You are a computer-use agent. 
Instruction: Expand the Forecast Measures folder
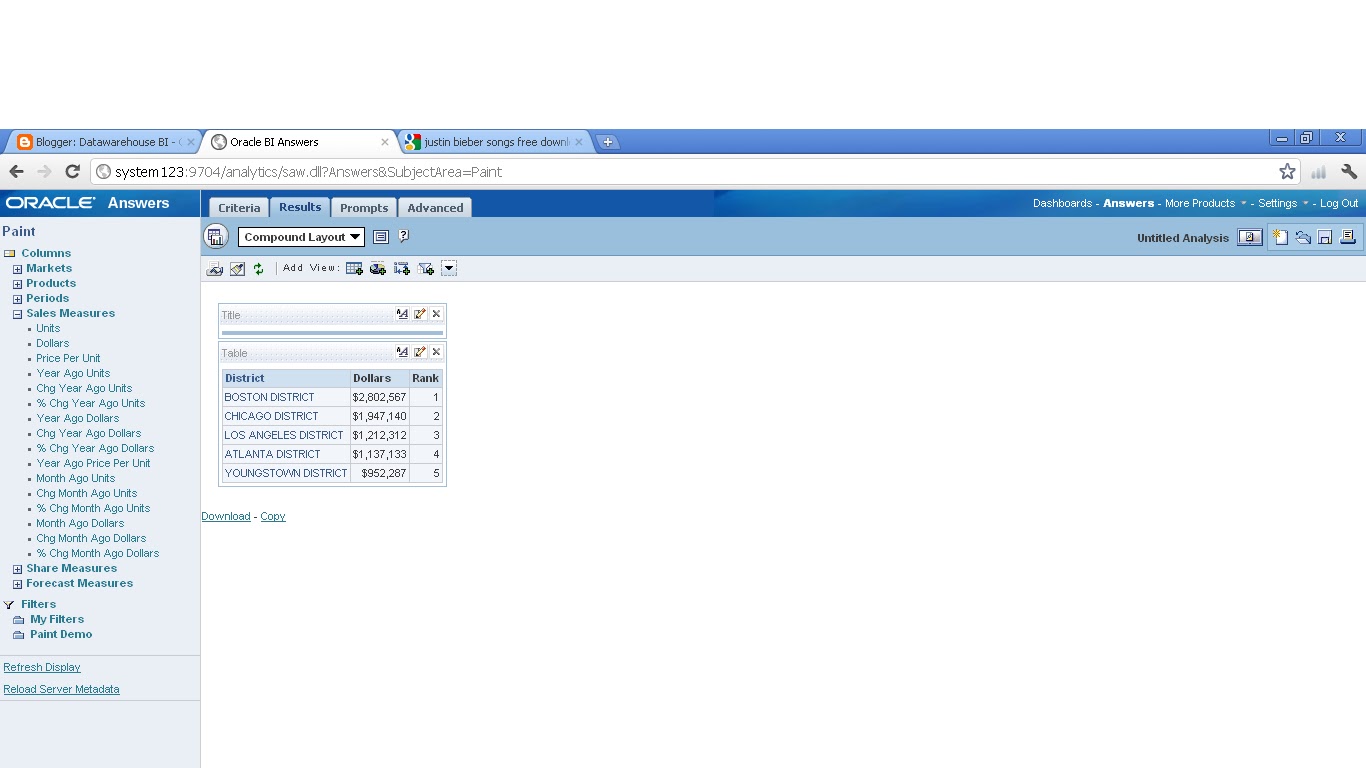17,584
